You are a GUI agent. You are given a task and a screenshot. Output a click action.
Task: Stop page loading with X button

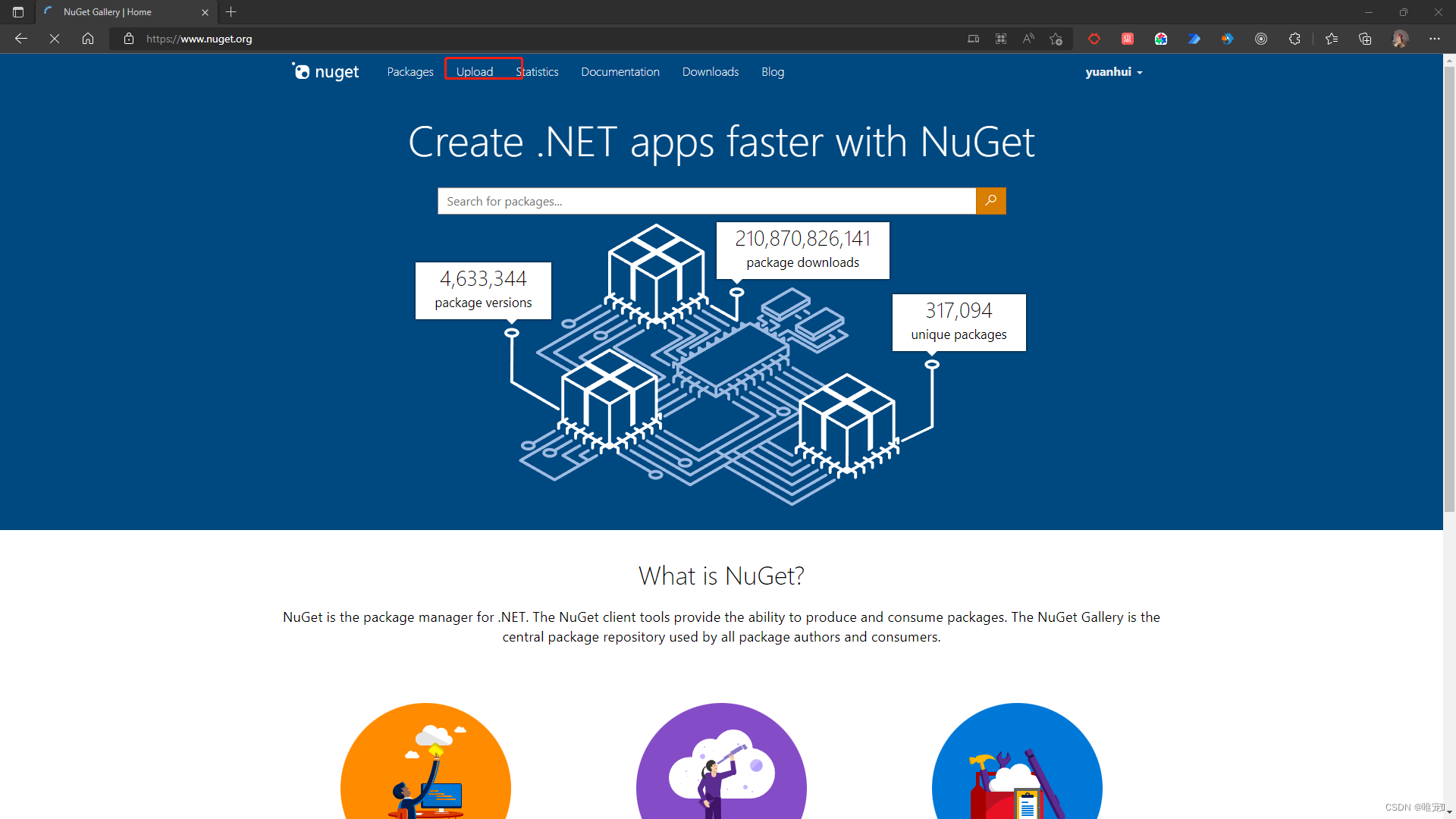click(x=55, y=39)
